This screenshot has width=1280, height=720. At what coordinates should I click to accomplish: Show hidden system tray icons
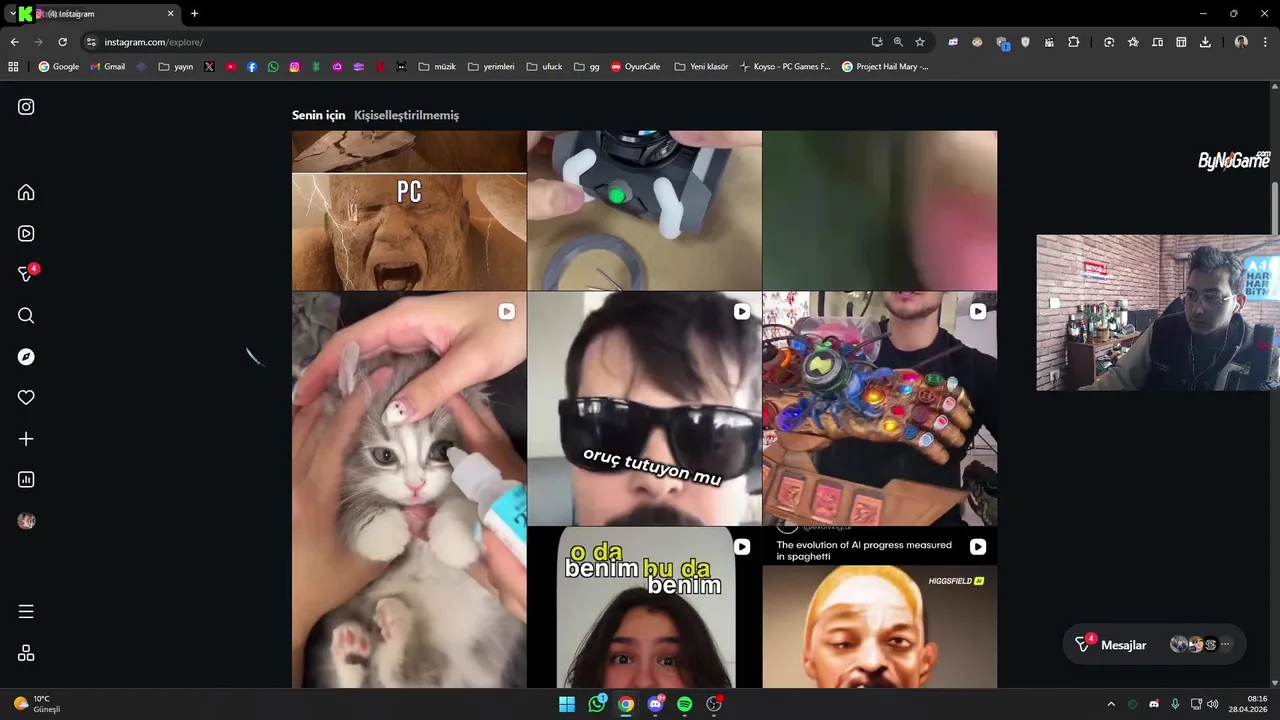pyautogui.click(x=1110, y=704)
